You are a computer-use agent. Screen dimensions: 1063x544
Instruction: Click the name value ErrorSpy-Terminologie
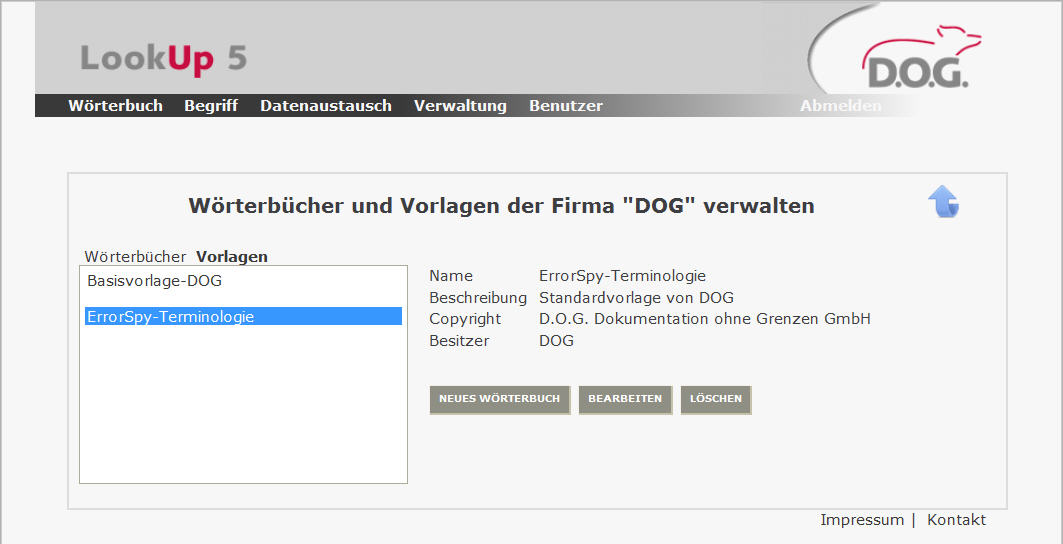click(622, 276)
